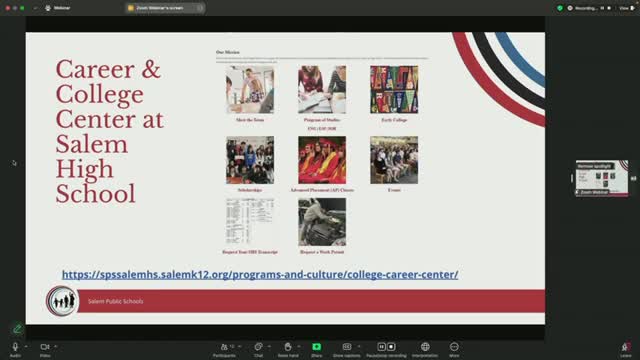Open the Events audience photo
The image size is (640, 360).
click(394, 160)
